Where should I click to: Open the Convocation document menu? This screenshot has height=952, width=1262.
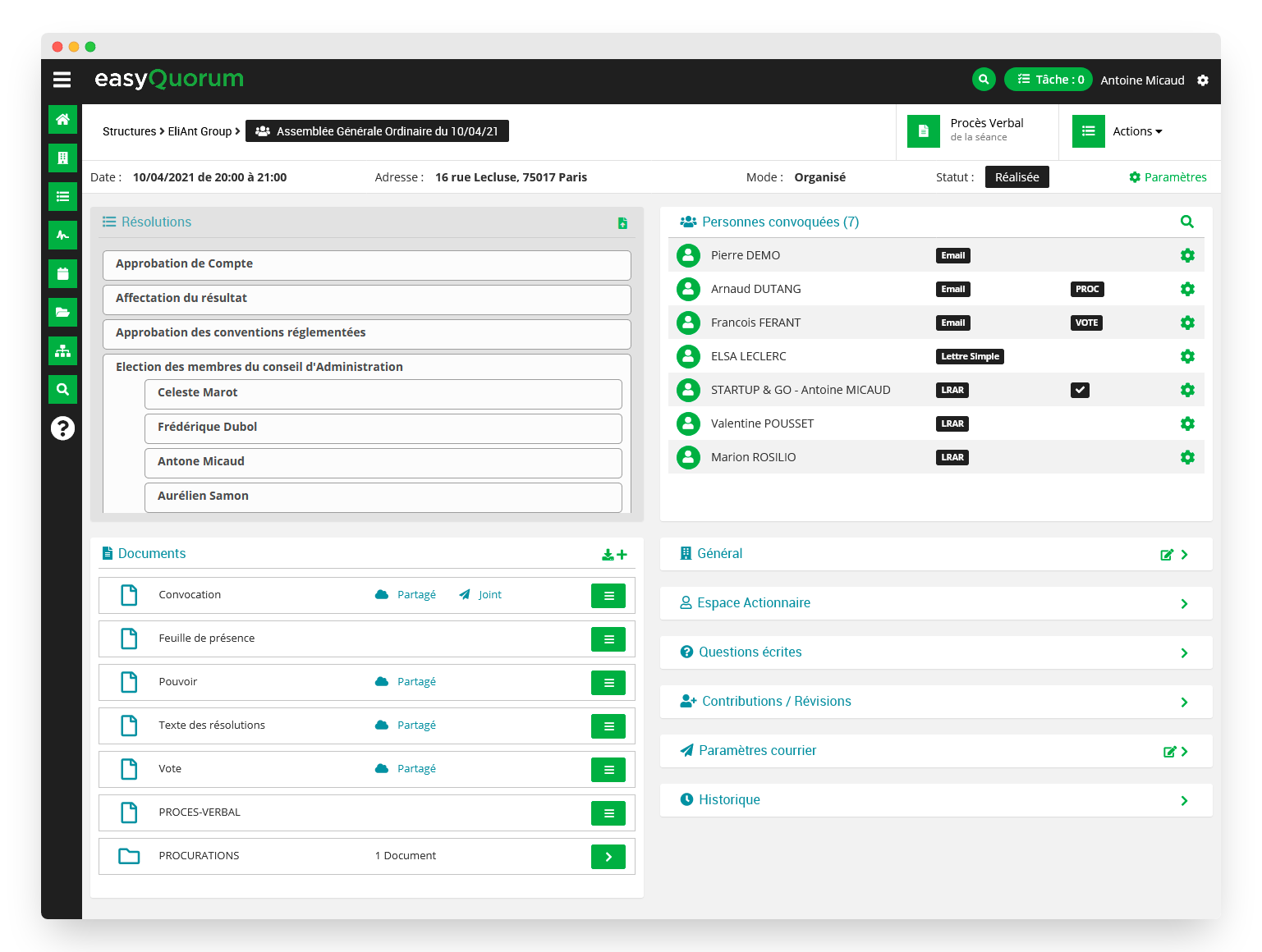click(608, 596)
